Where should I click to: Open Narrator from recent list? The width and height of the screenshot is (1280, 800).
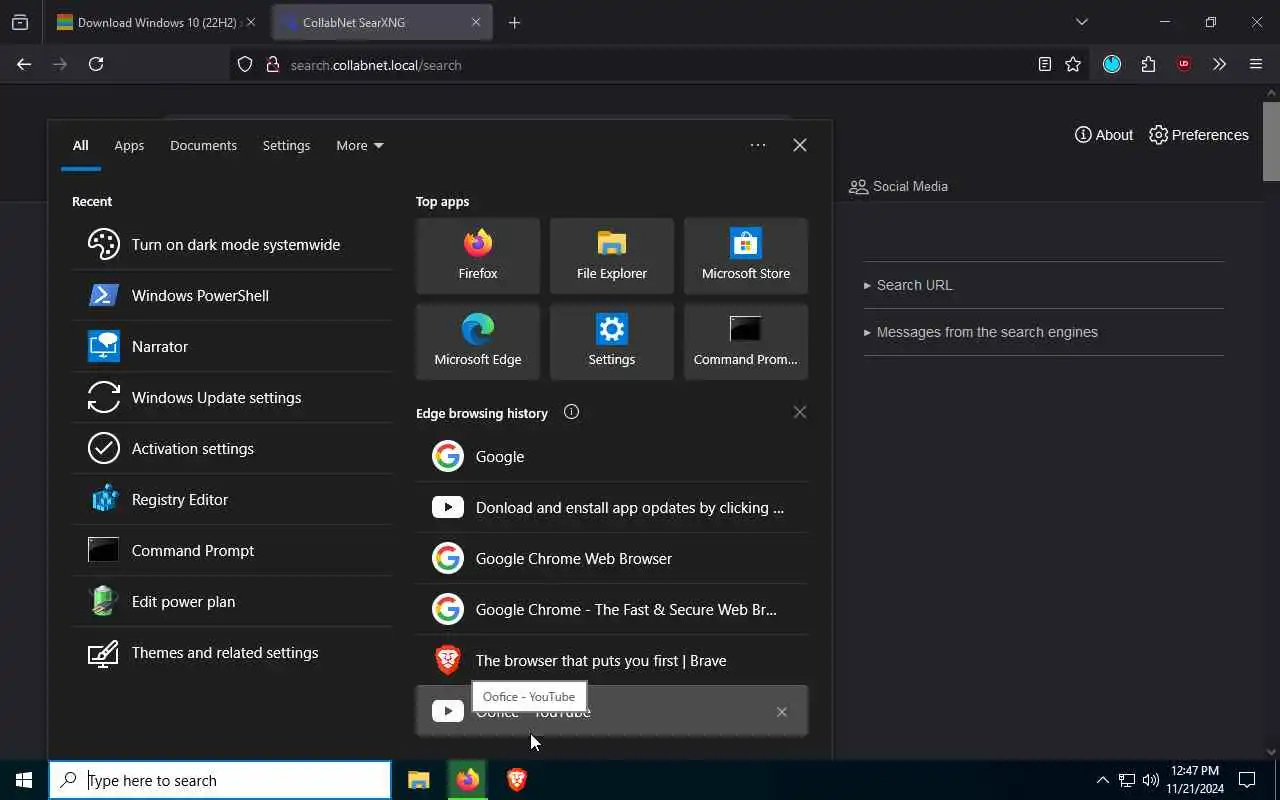(x=232, y=346)
